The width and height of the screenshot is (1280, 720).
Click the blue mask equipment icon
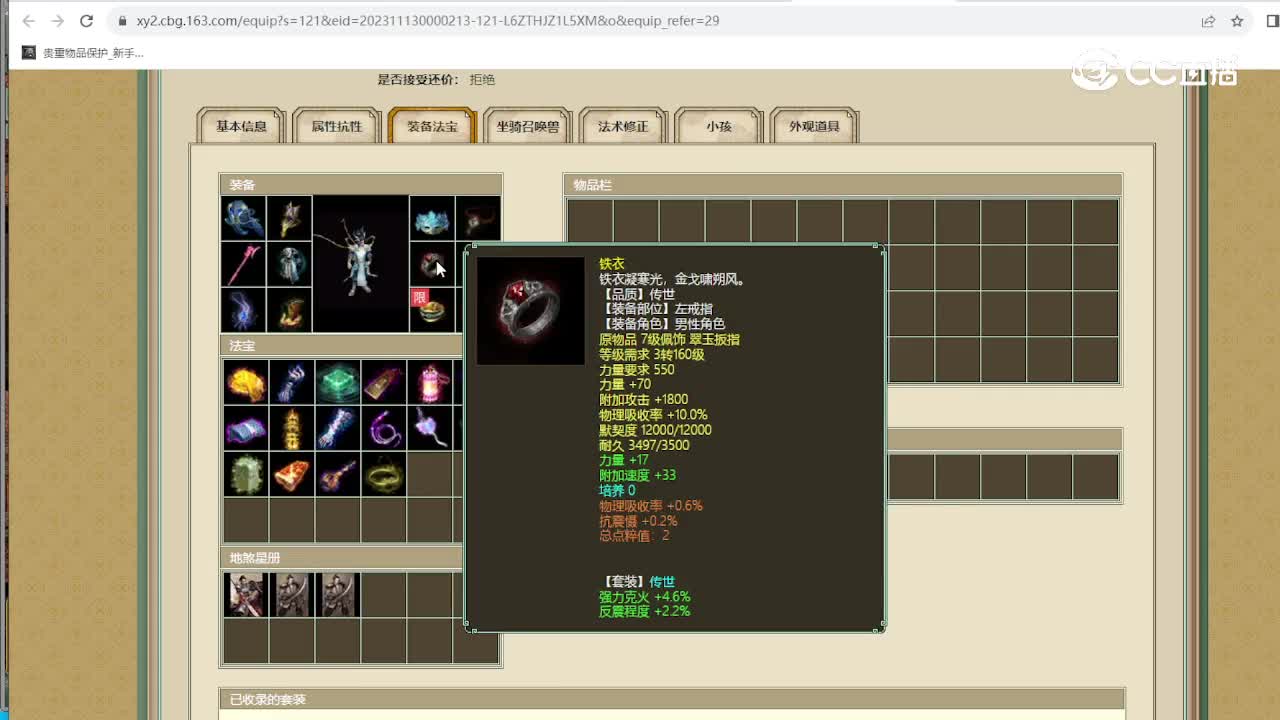pos(432,218)
